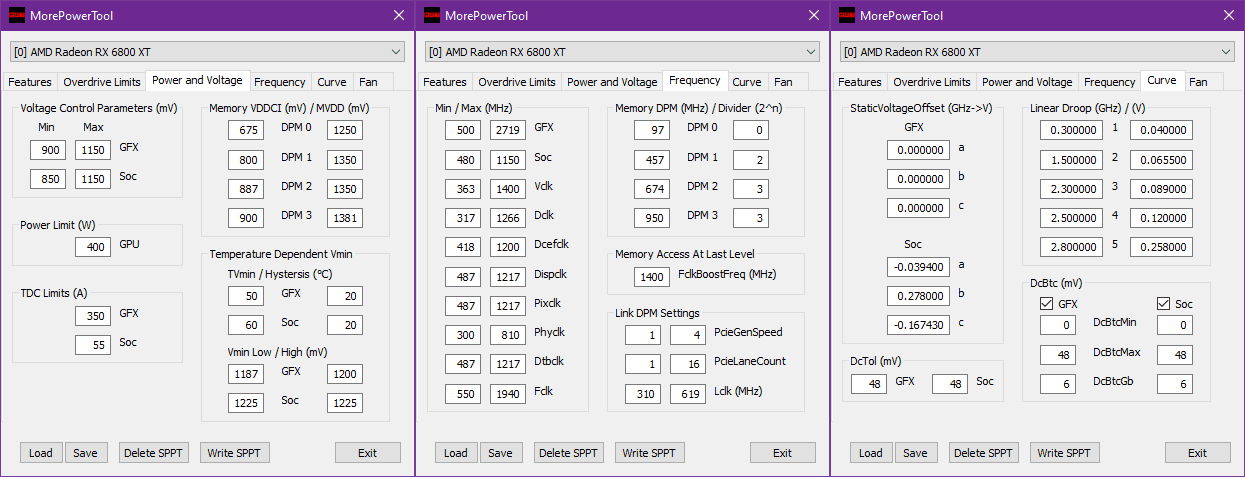Click Lclk max field 619
1245x477 pixels.
(688, 394)
